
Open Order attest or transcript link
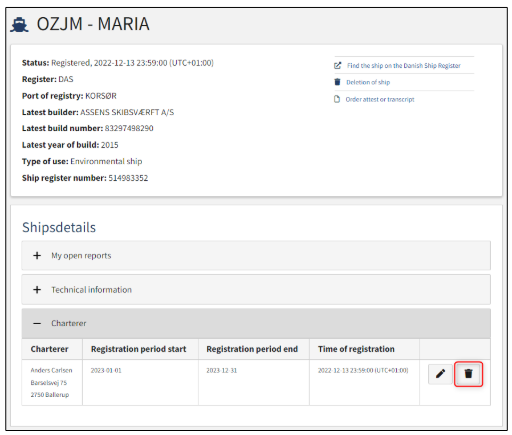click(x=380, y=99)
